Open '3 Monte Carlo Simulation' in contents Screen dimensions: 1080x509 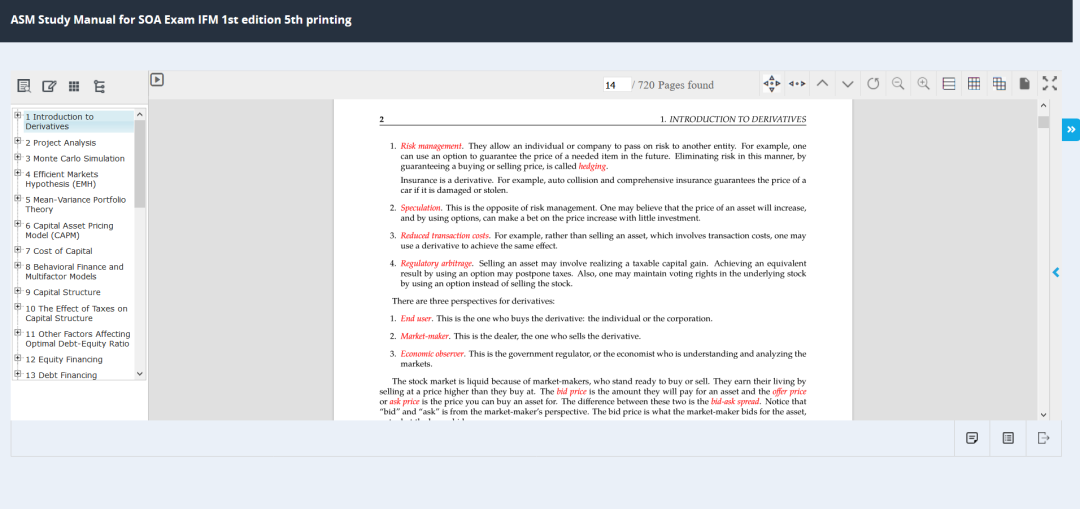pos(75,158)
